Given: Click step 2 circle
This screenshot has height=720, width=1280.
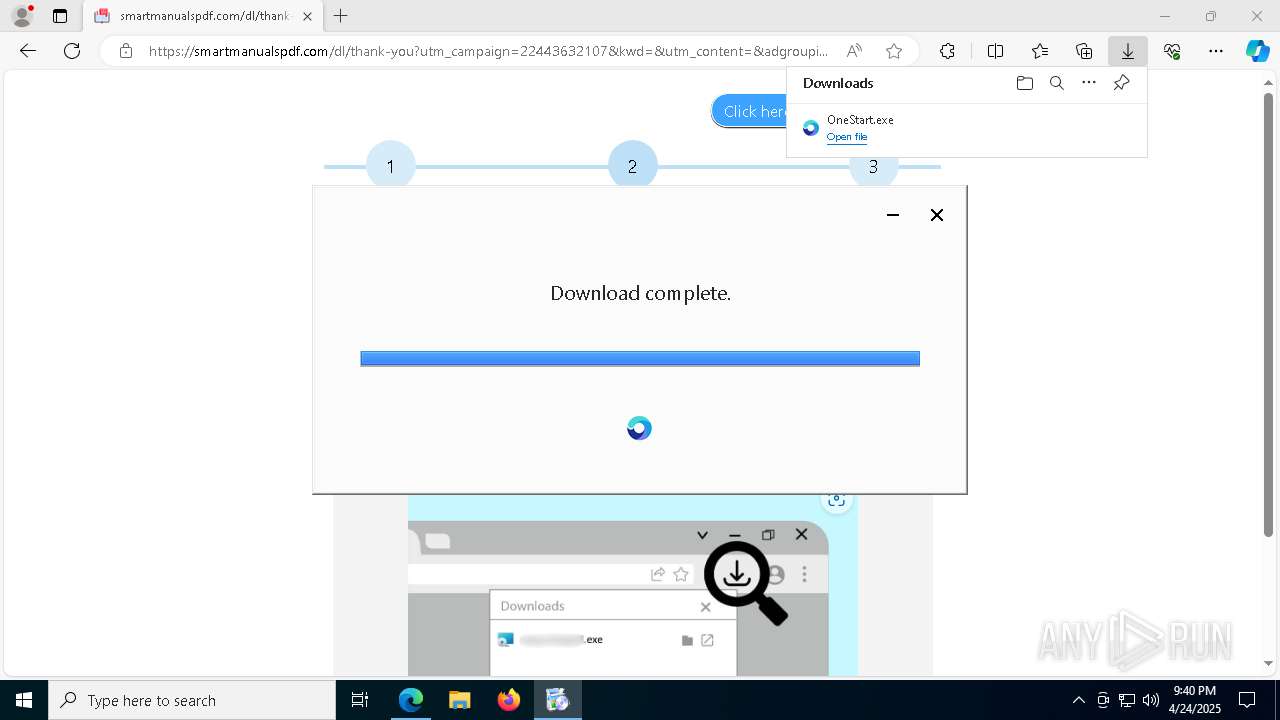Looking at the screenshot, I should tap(632, 166).
